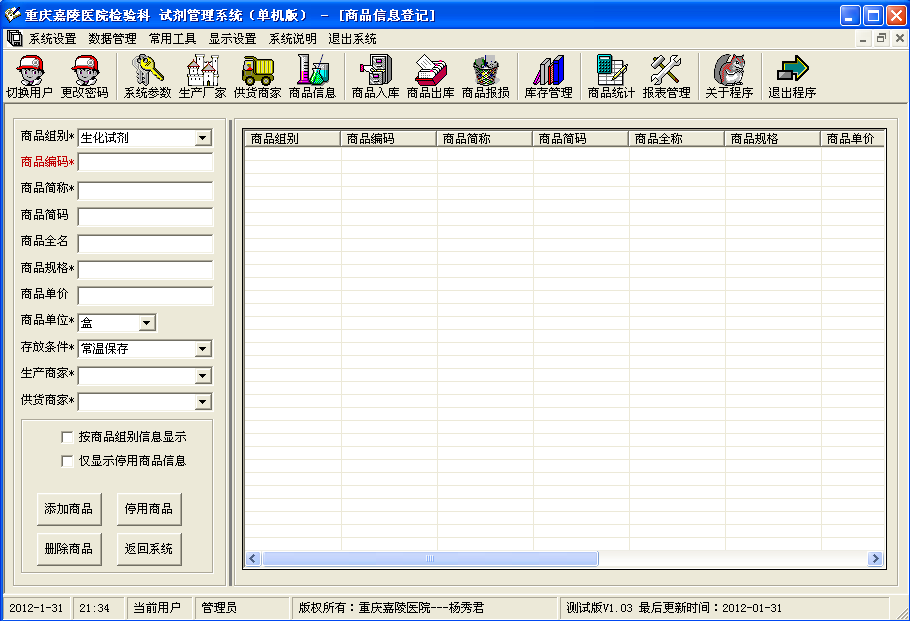Click the 退出系统 menu item
The width and height of the screenshot is (910, 621).
pos(352,39)
